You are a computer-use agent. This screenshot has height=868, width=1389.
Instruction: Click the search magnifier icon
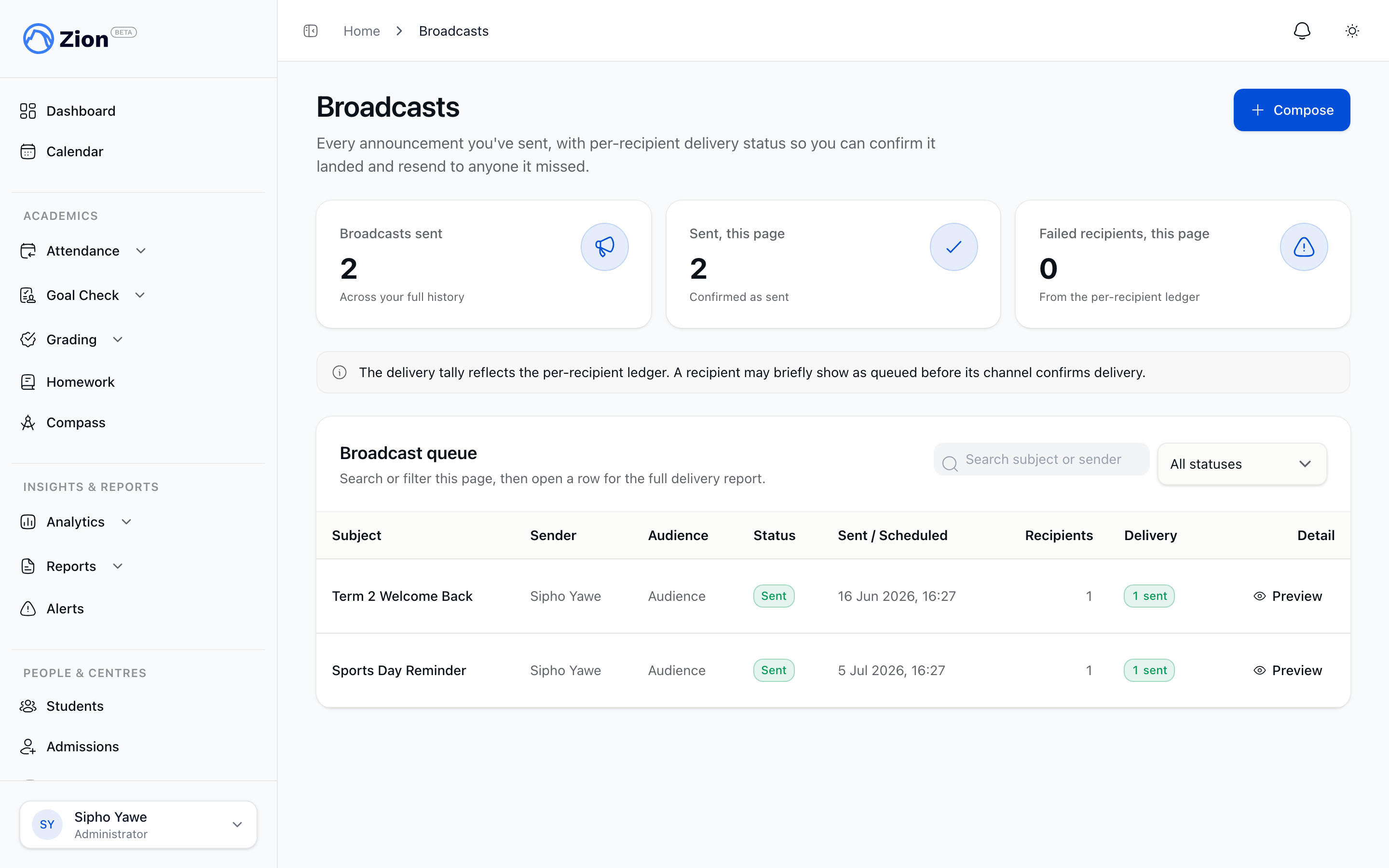point(950,463)
